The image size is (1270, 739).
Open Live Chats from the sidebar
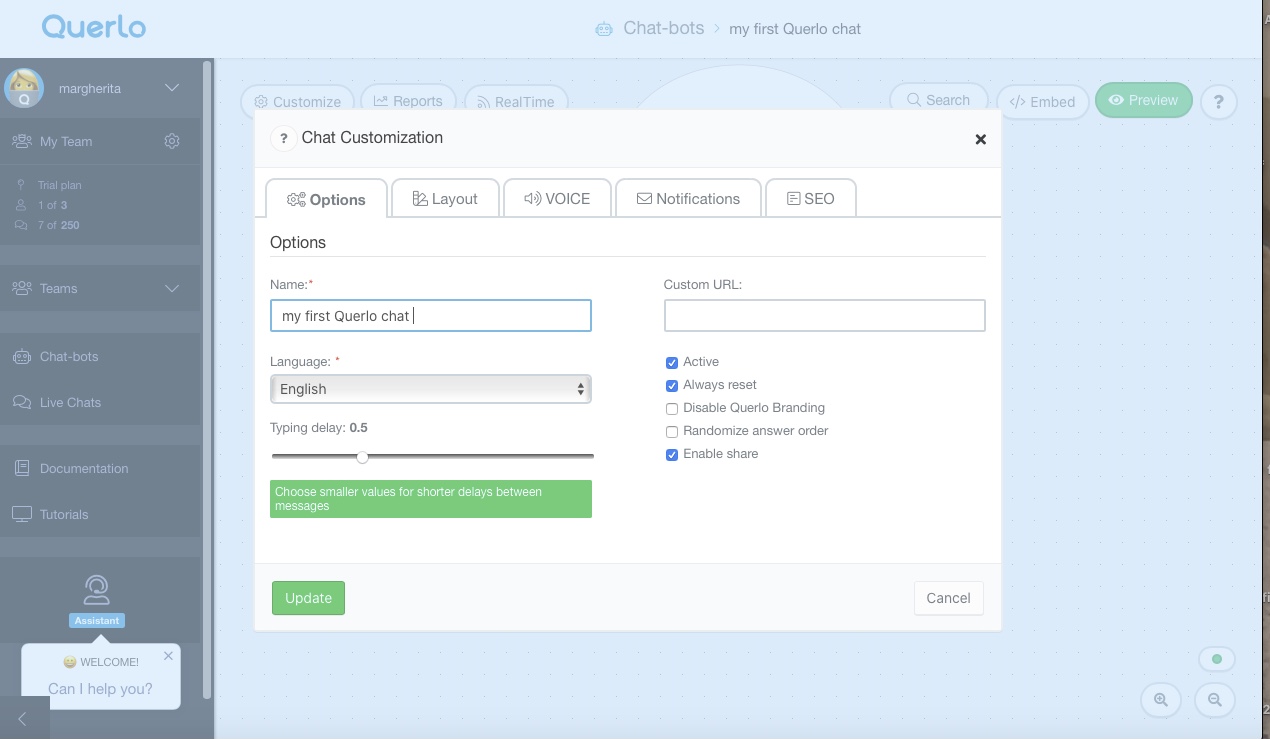pyautogui.click(x=70, y=402)
